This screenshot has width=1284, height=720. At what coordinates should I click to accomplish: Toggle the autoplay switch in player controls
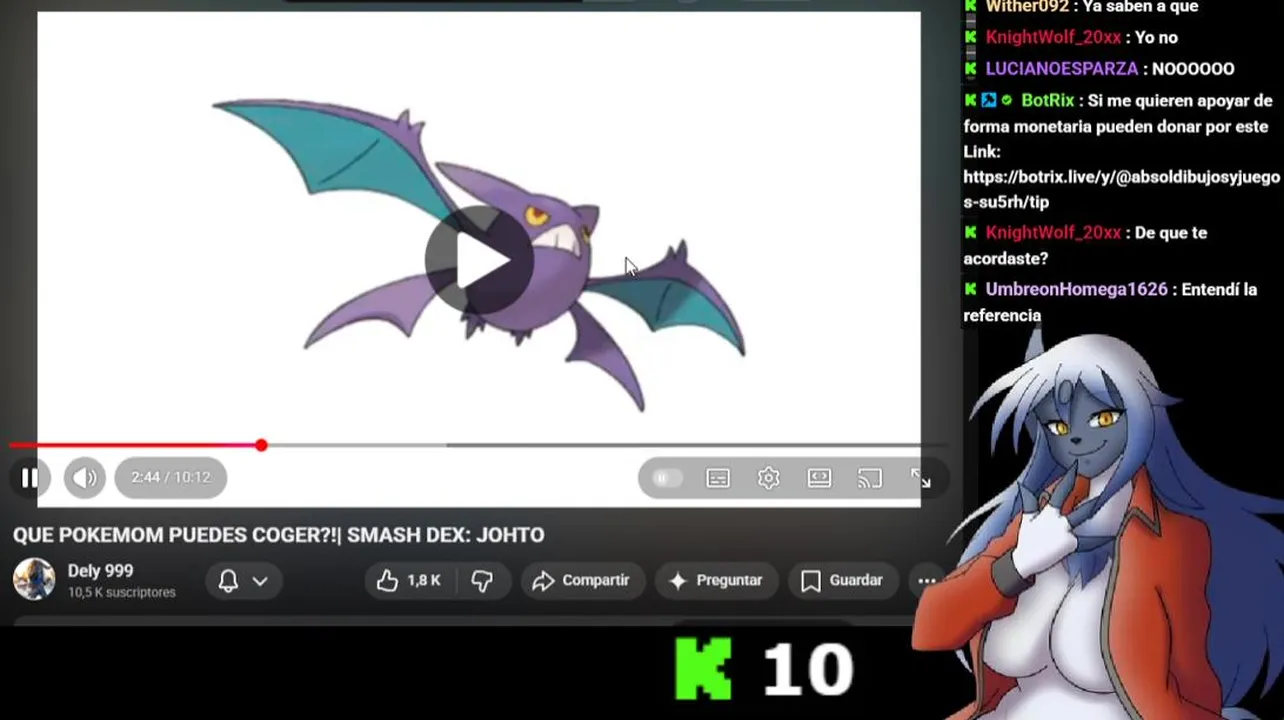[x=667, y=479]
